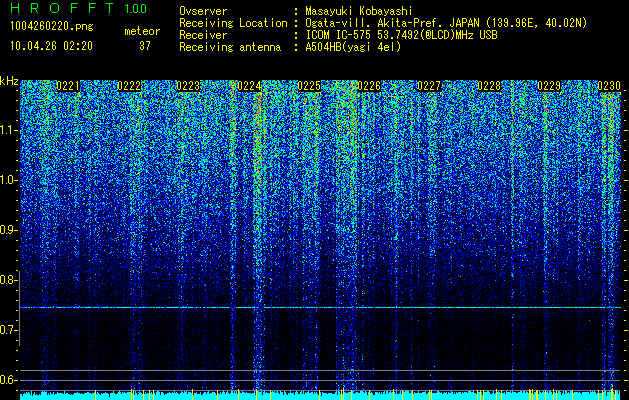Screen dimensions: 629x400
Task: Click the 0228 time marker
Action: [489, 86]
